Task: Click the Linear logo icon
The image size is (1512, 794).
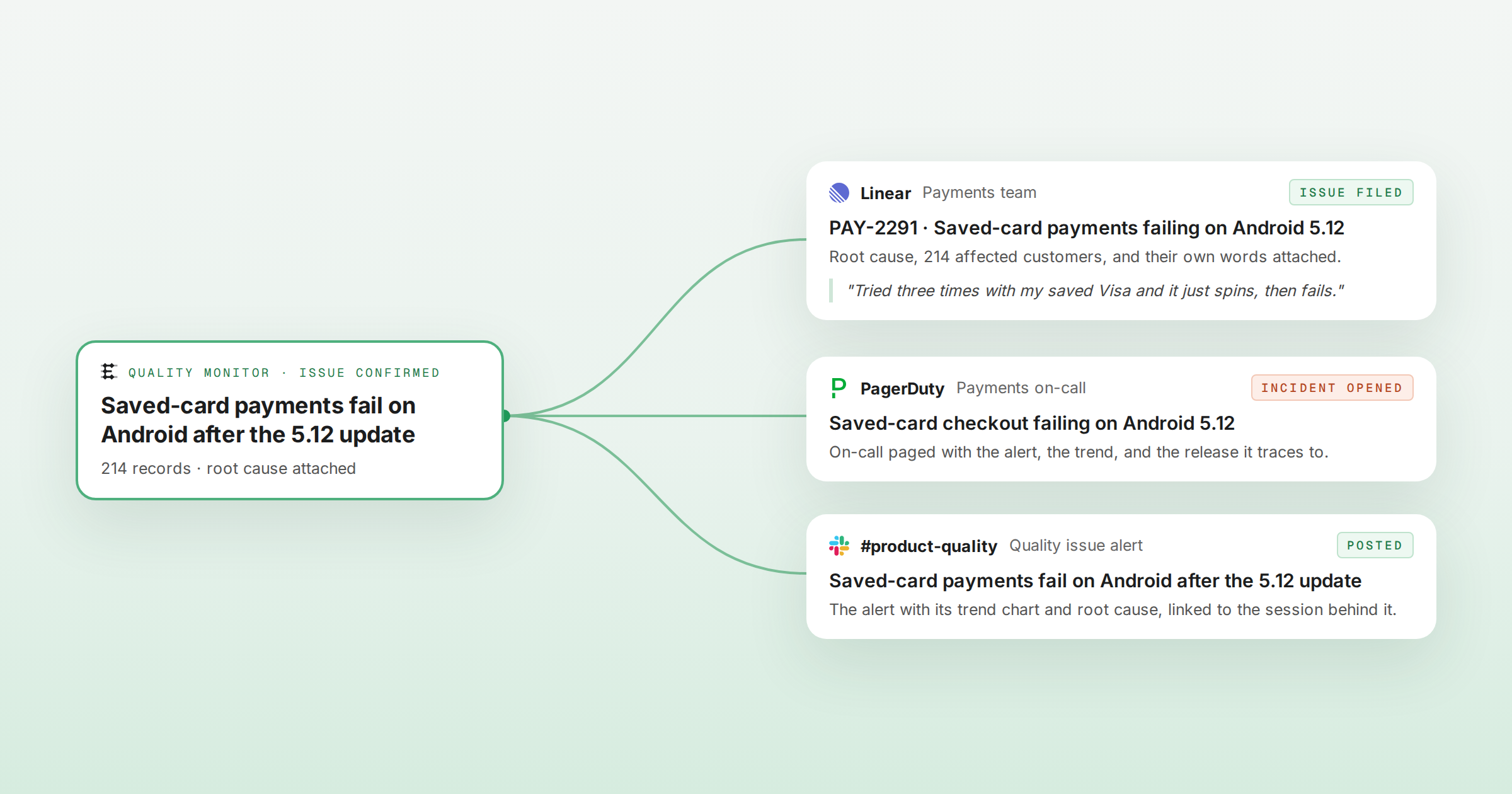Action: pos(839,193)
